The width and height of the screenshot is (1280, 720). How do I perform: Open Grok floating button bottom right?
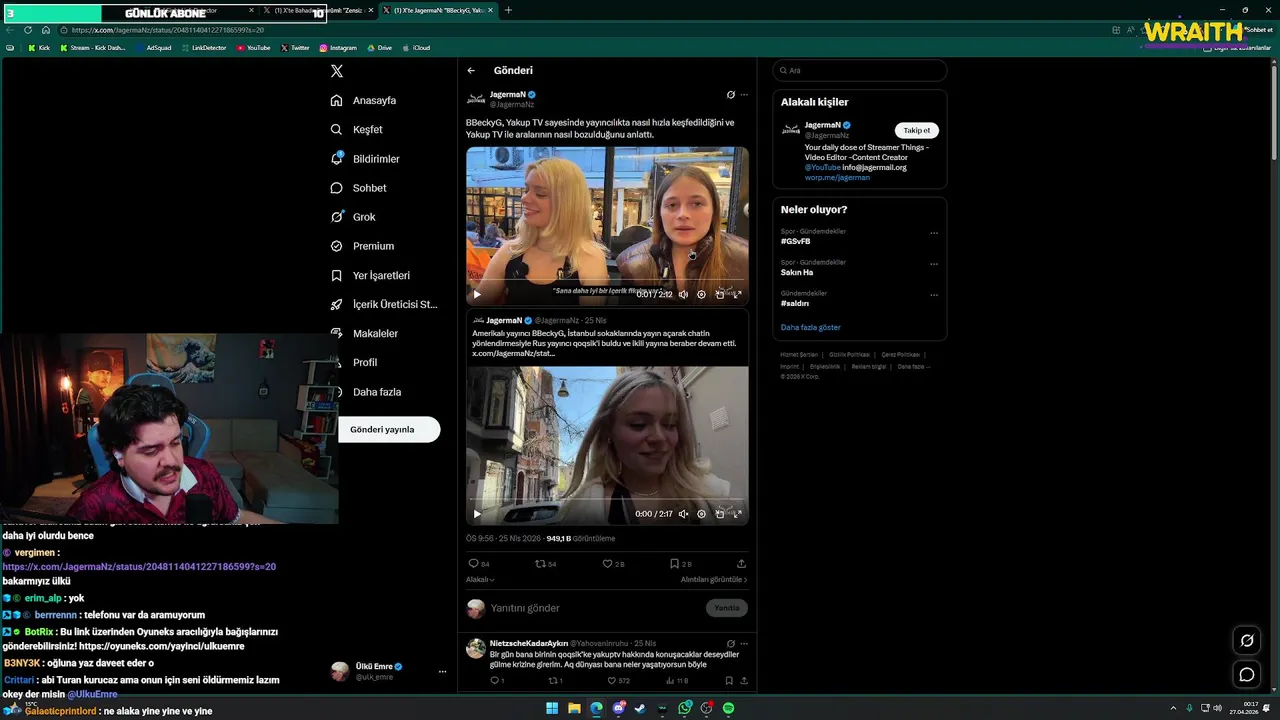[1247, 641]
